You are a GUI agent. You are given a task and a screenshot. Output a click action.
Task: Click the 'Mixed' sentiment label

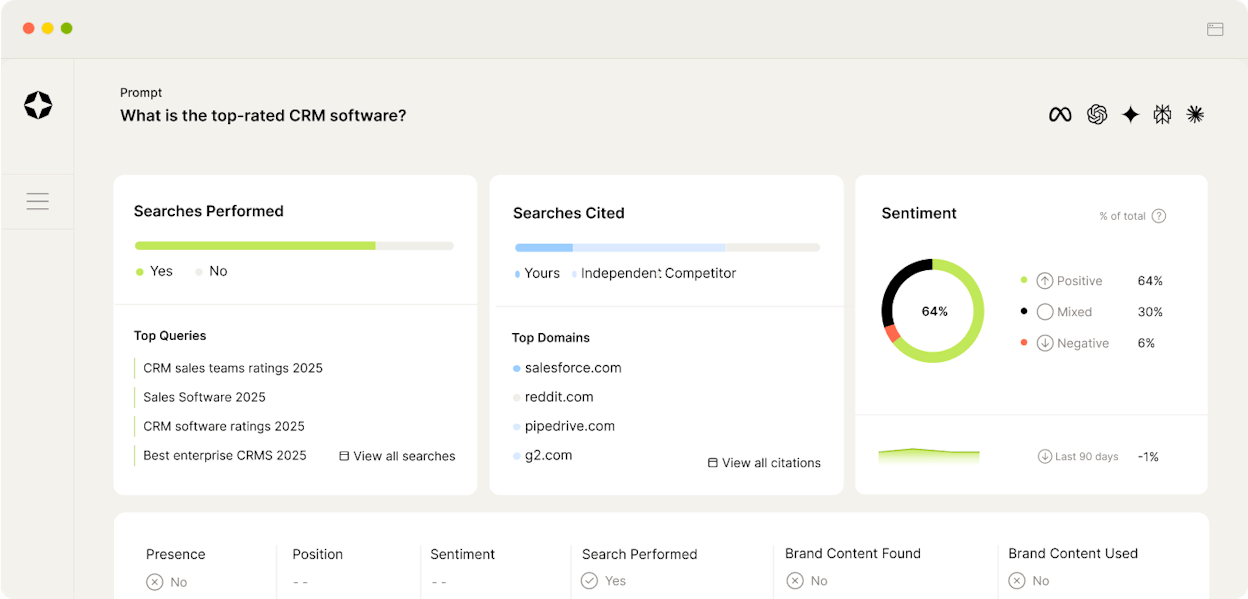click(1075, 312)
